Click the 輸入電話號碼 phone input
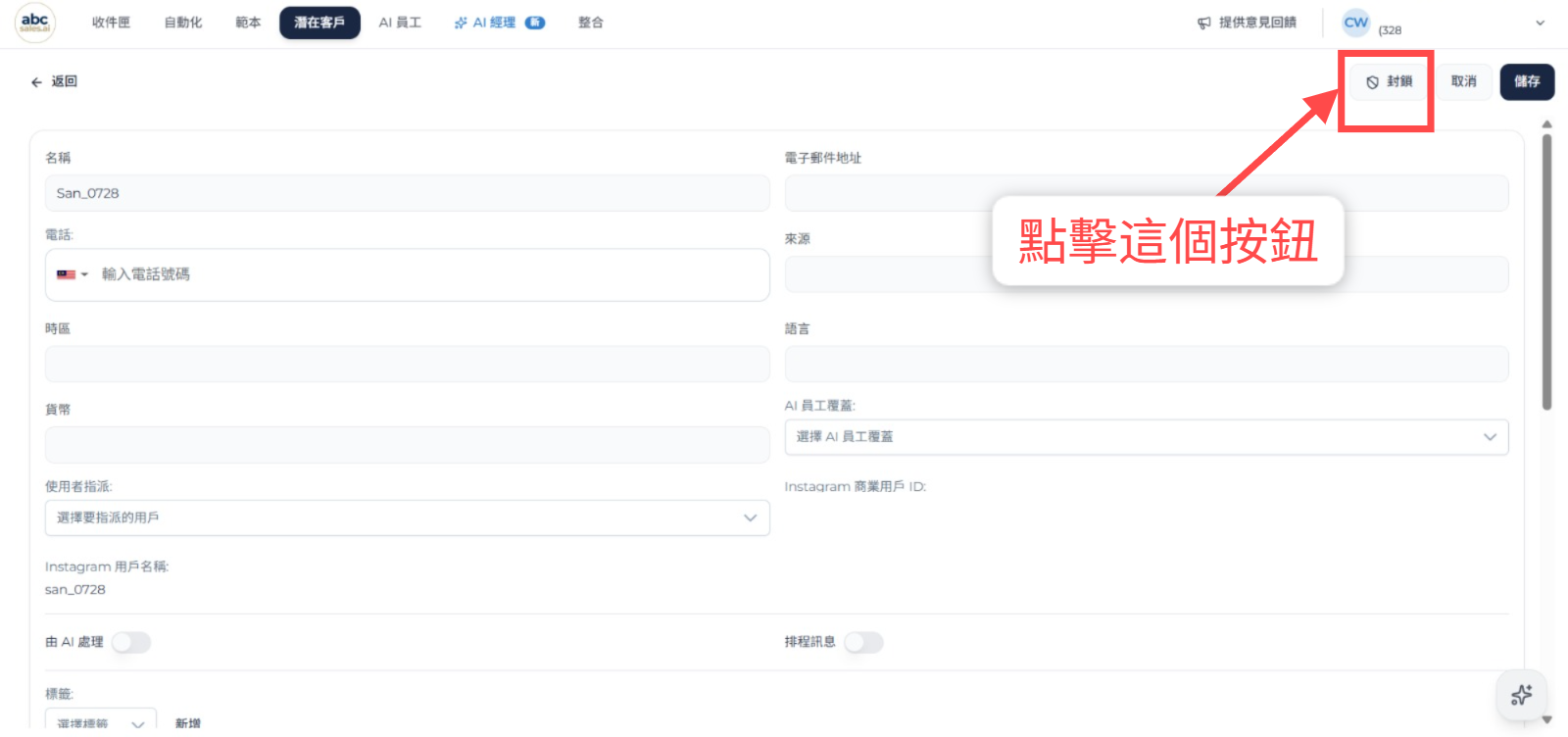 point(429,274)
